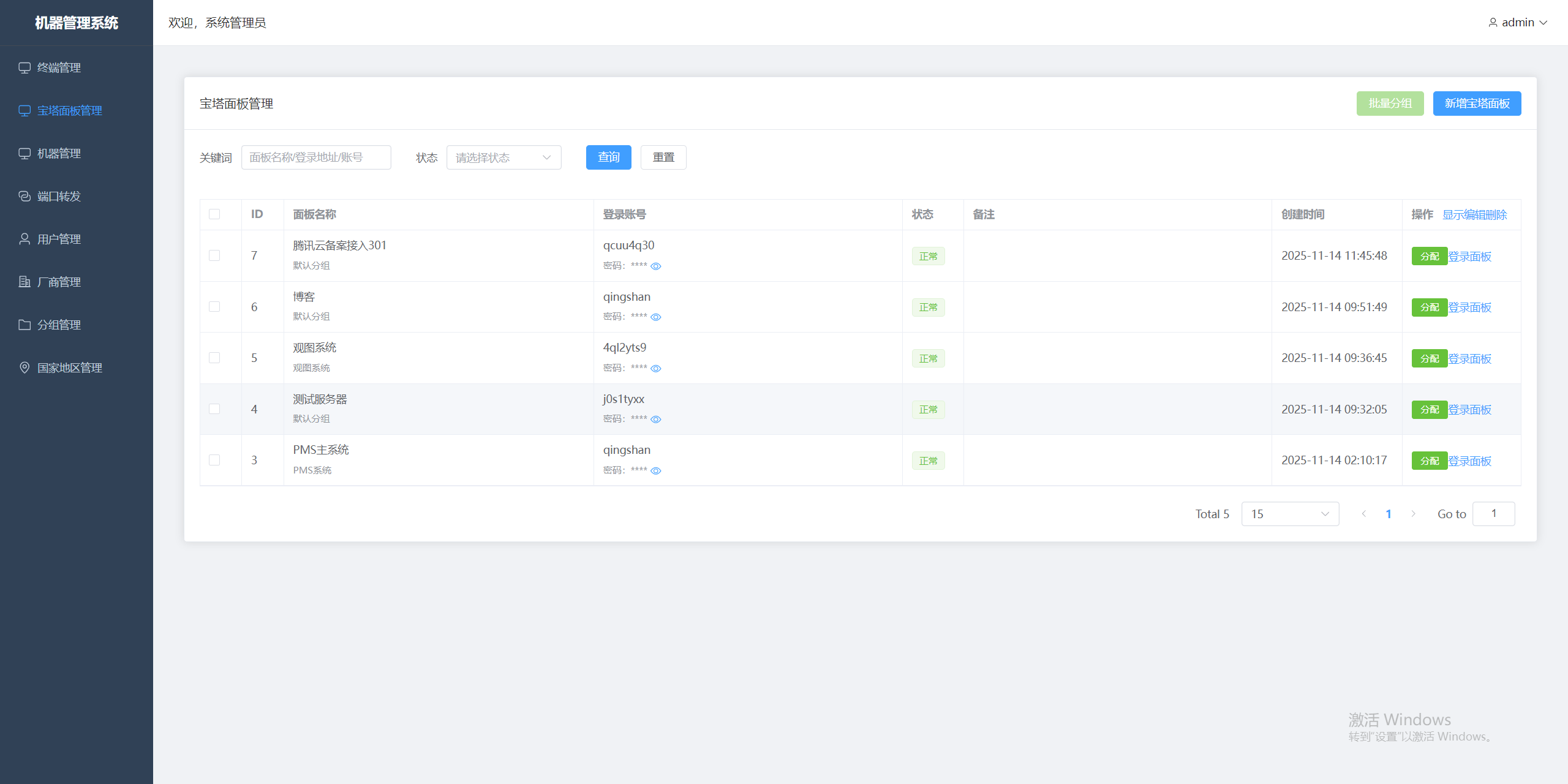The width and height of the screenshot is (1568, 784).
Task: Expand the page size 15 dropdown
Action: pyautogui.click(x=1289, y=514)
